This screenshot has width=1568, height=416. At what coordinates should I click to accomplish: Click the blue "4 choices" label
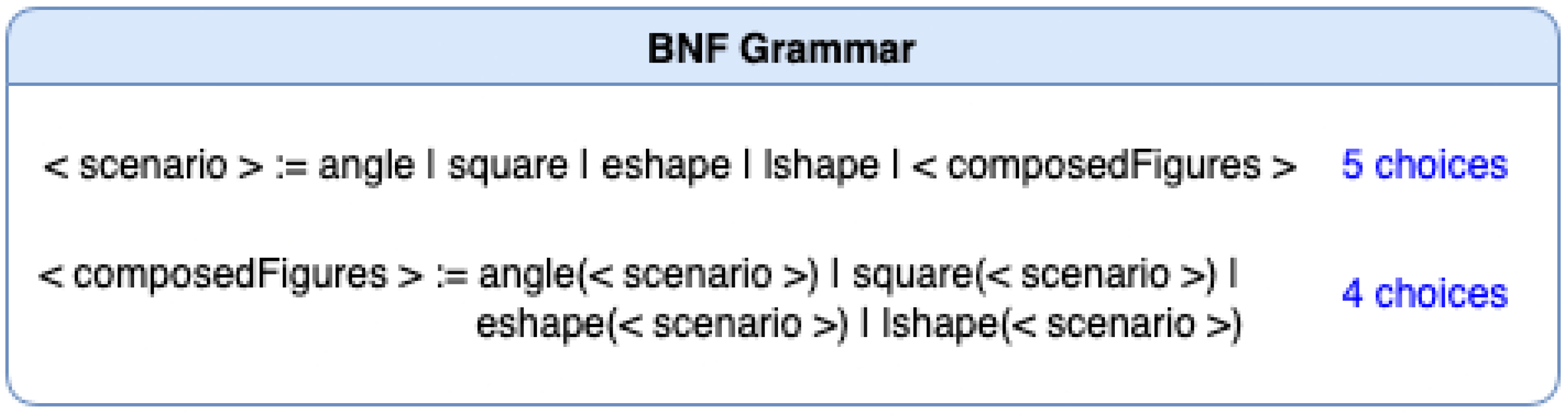point(1424,294)
